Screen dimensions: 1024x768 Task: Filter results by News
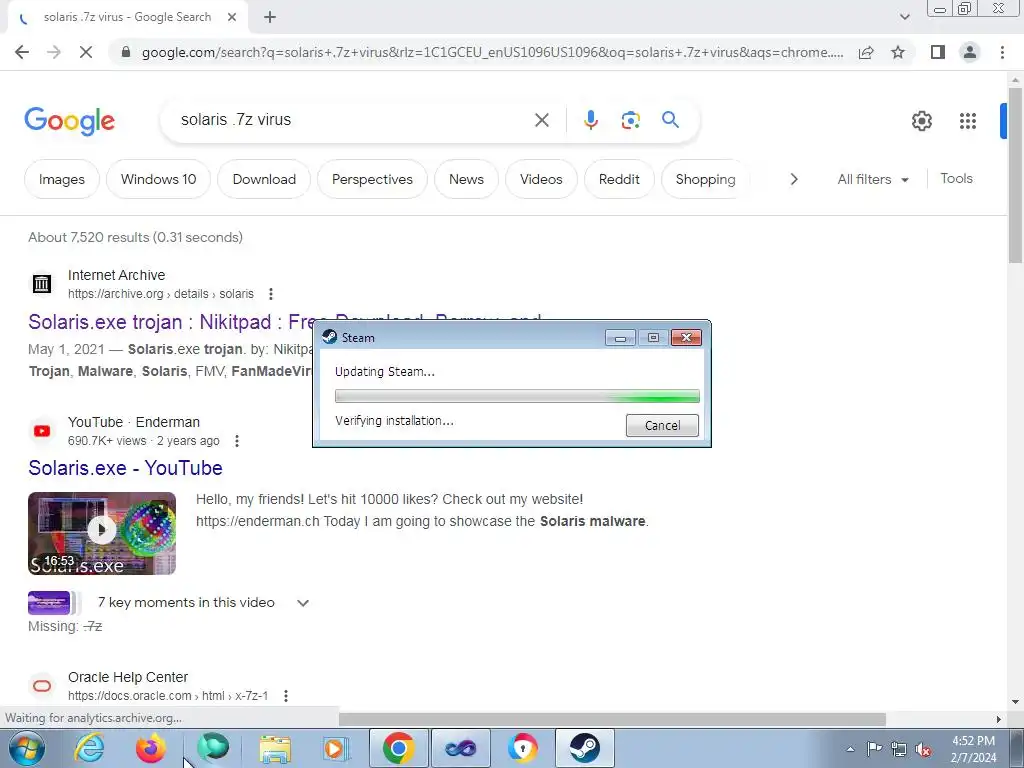click(466, 179)
